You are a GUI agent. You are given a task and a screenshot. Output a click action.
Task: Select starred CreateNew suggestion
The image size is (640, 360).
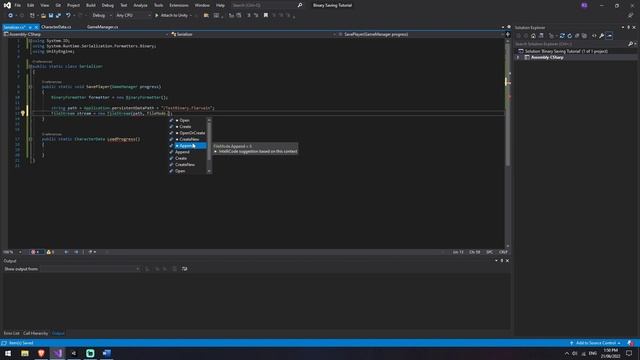point(188,139)
